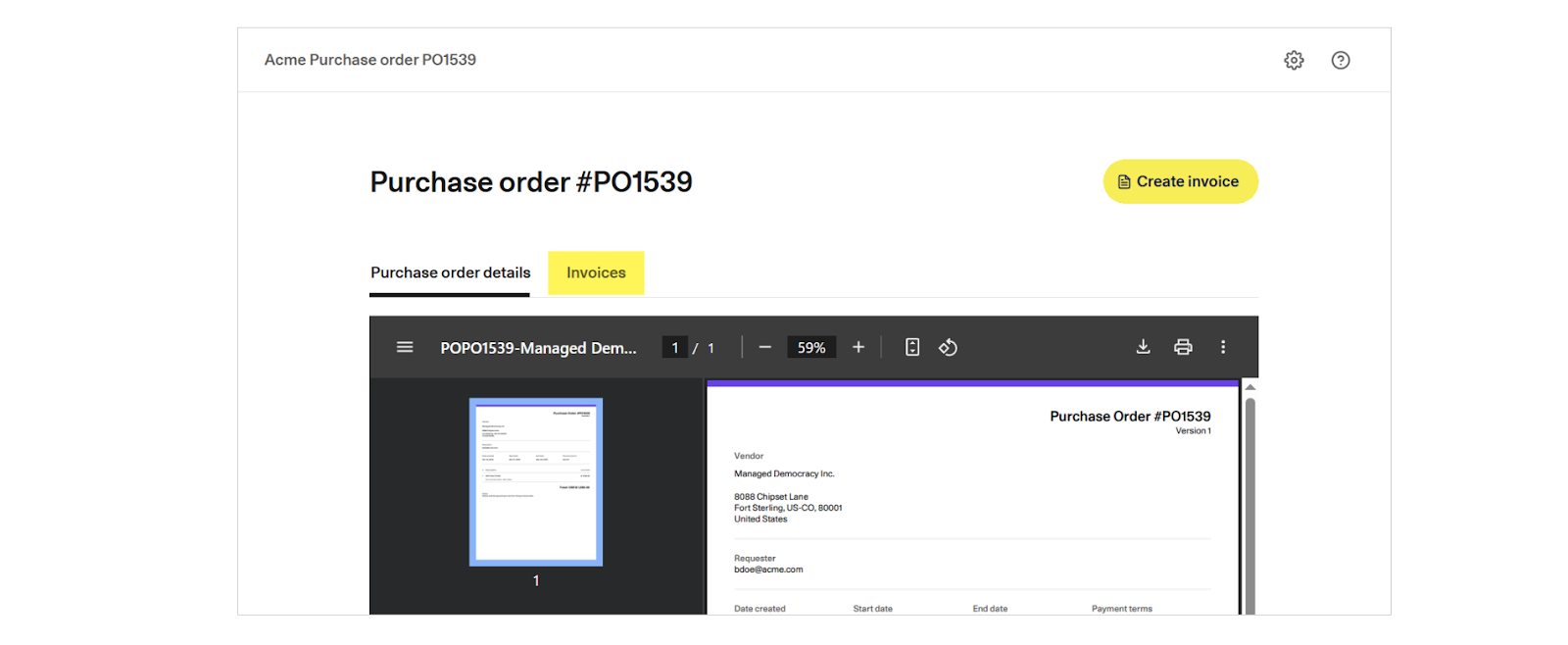Click the 8088 Chipset Lane address line
The image size is (1568, 645).
pyautogui.click(x=771, y=497)
